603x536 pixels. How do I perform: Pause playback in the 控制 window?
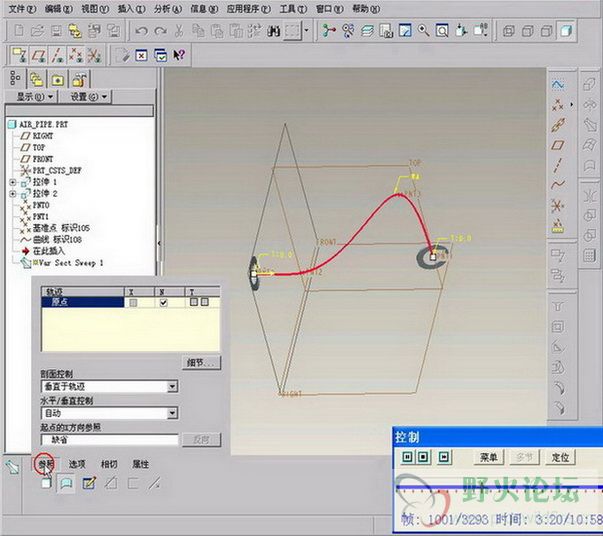[x=407, y=457]
